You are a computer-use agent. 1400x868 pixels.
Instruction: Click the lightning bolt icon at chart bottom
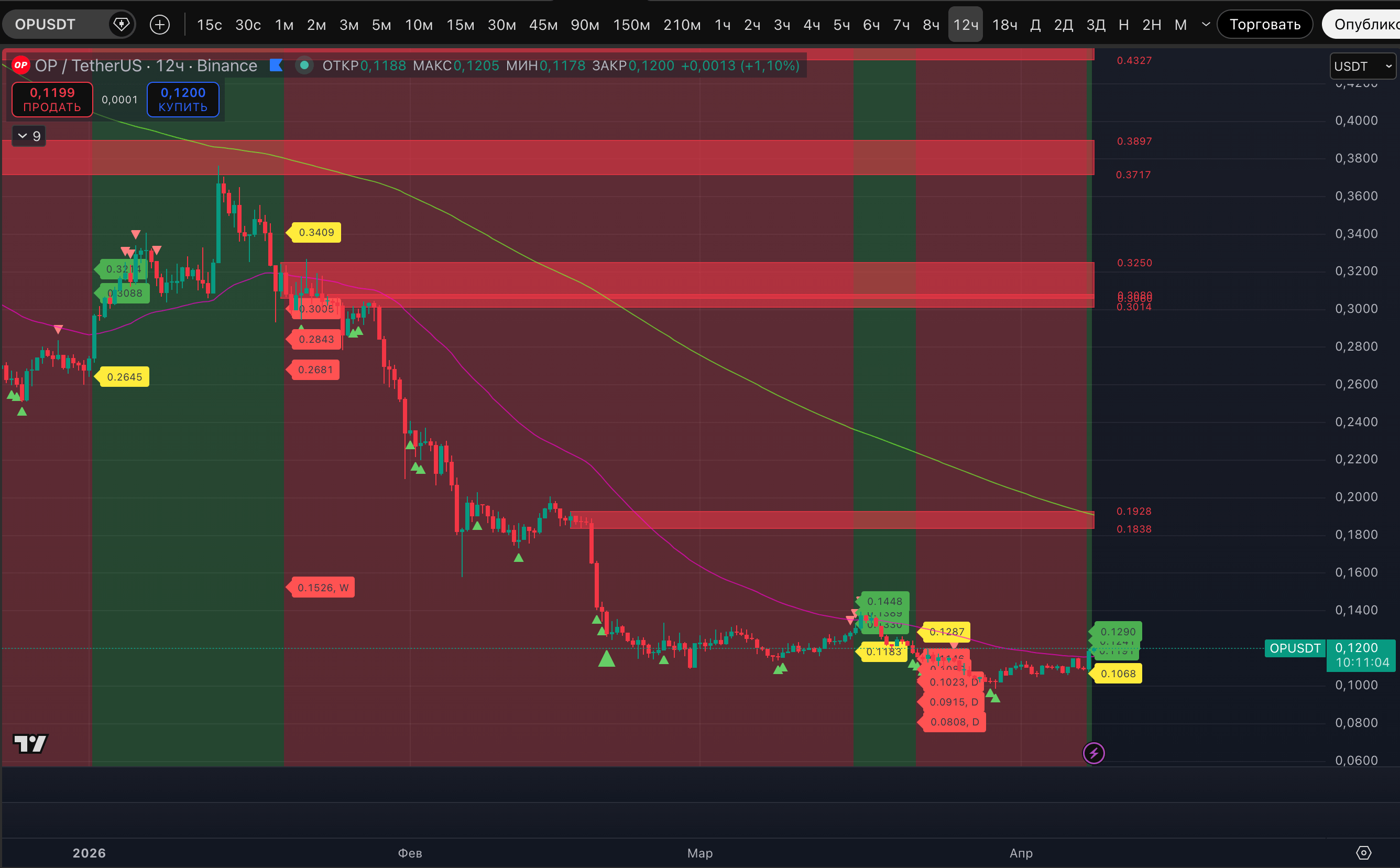1093,753
